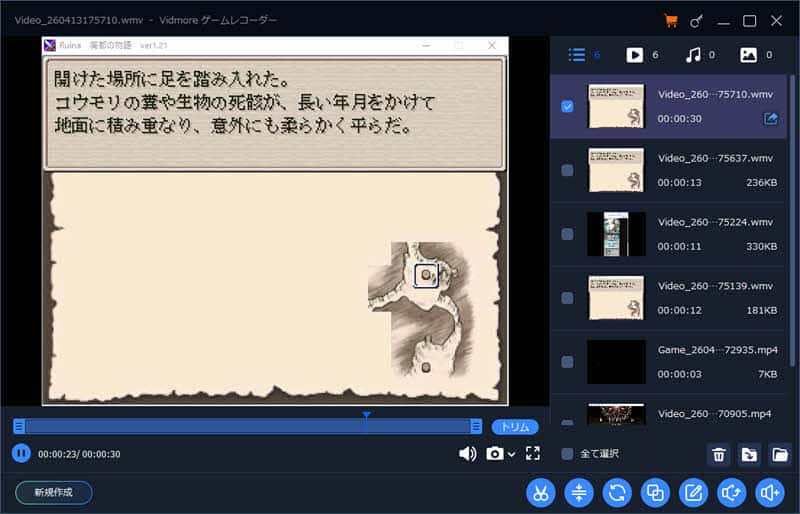Click the recording list scrollbar
Image resolution: width=800 pixels, height=514 pixels.
(792, 219)
